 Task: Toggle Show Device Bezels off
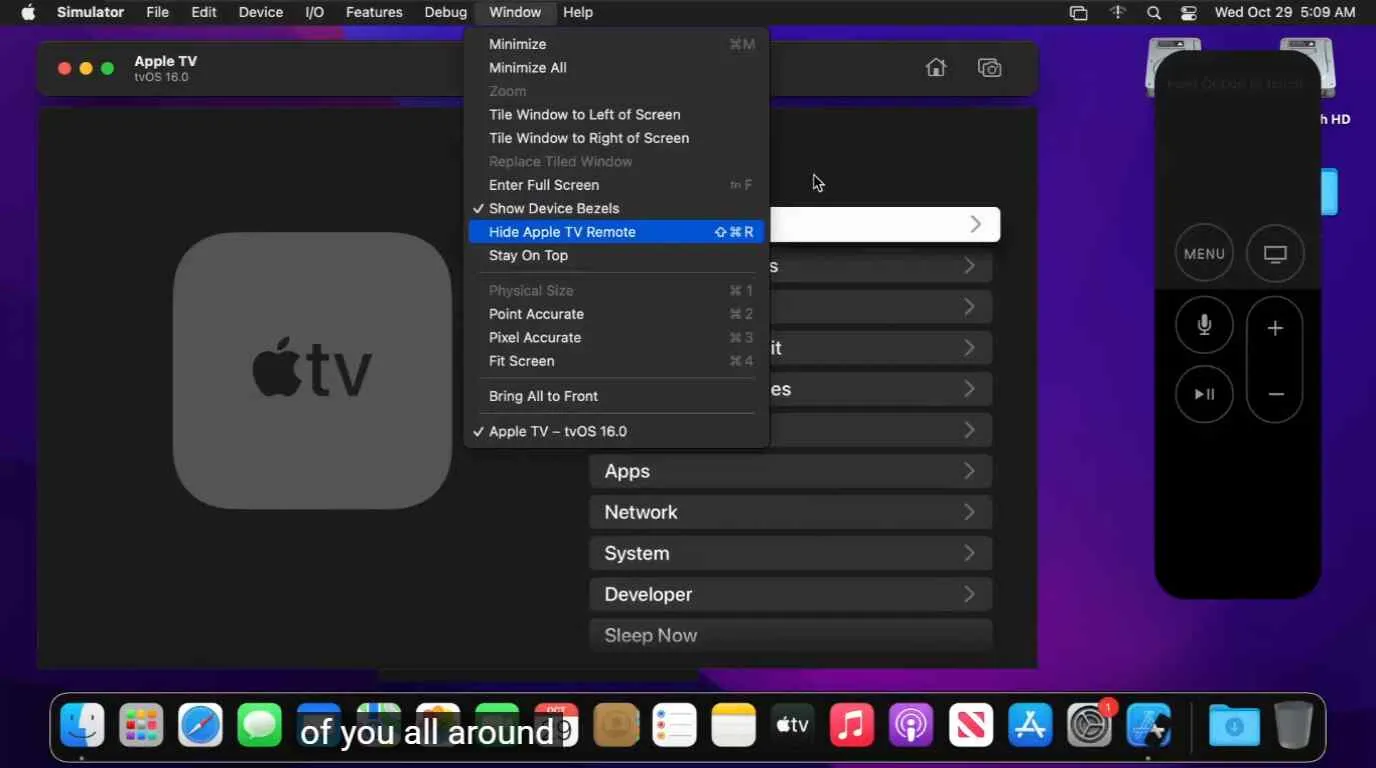point(616,208)
